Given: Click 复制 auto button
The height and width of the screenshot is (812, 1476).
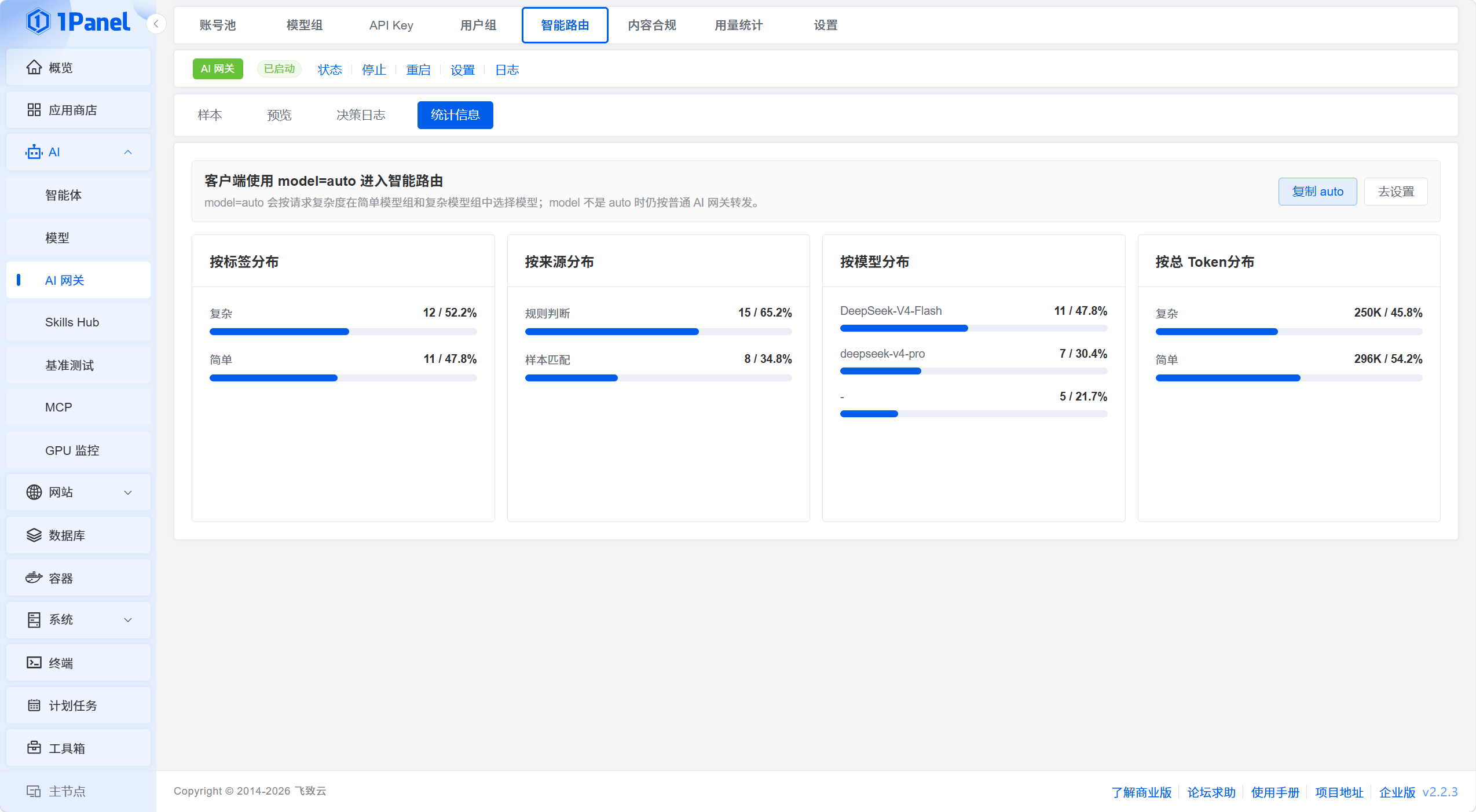Looking at the screenshot, I should (x=1317, y=192).
